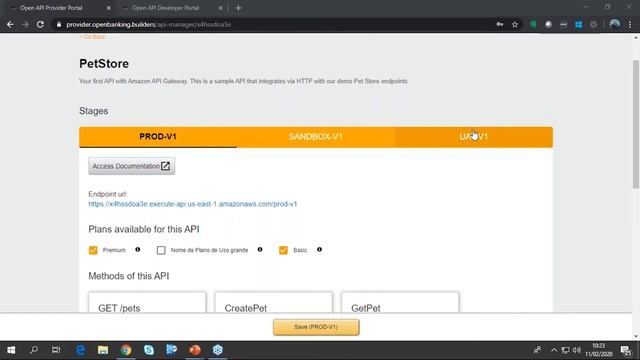Click the Methods of this API heading
This screenshot has height=360, width=640.
pos(129,276)
